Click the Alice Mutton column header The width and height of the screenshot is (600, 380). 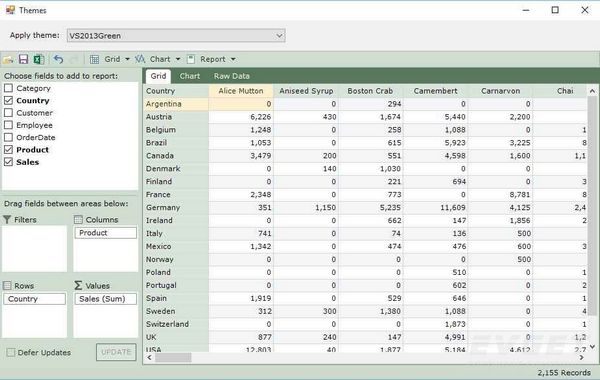tap(241, 91)
